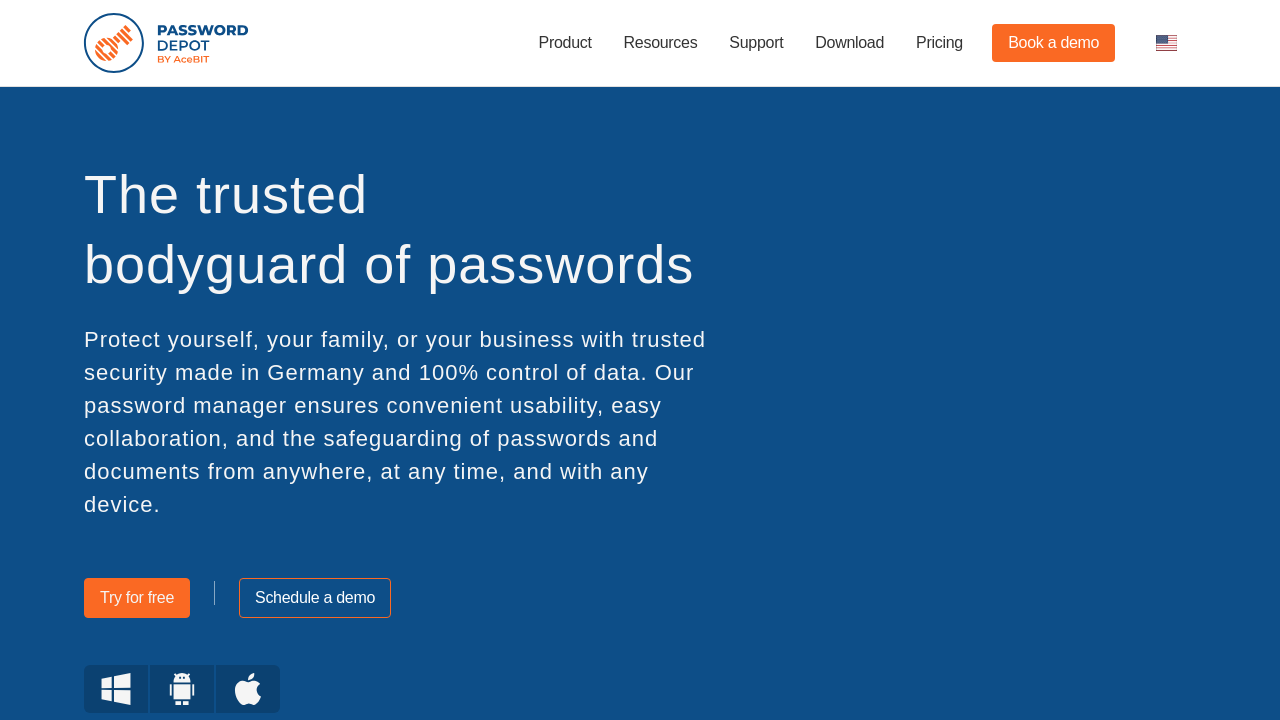Open the US flag language selector

coord(1166,43)
